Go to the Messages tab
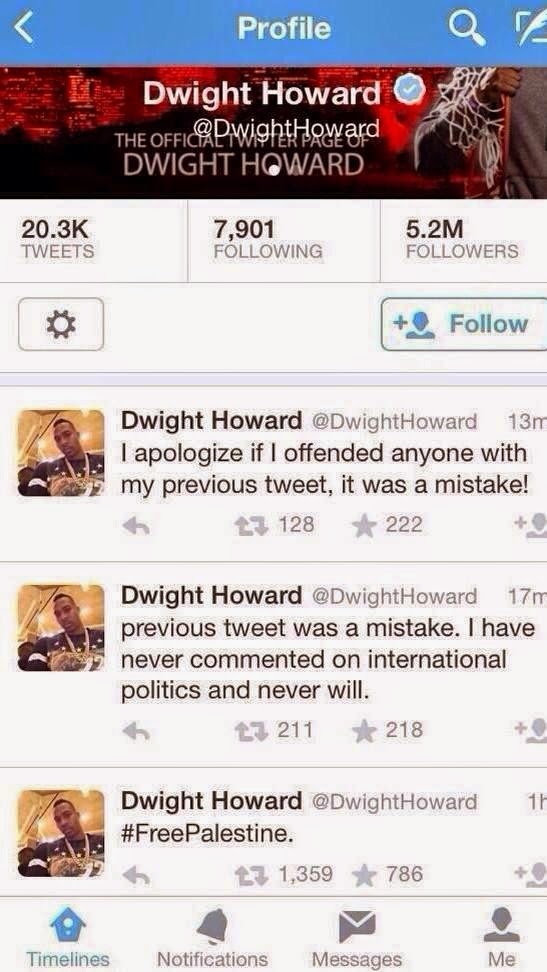 click(x=357, y=937)
